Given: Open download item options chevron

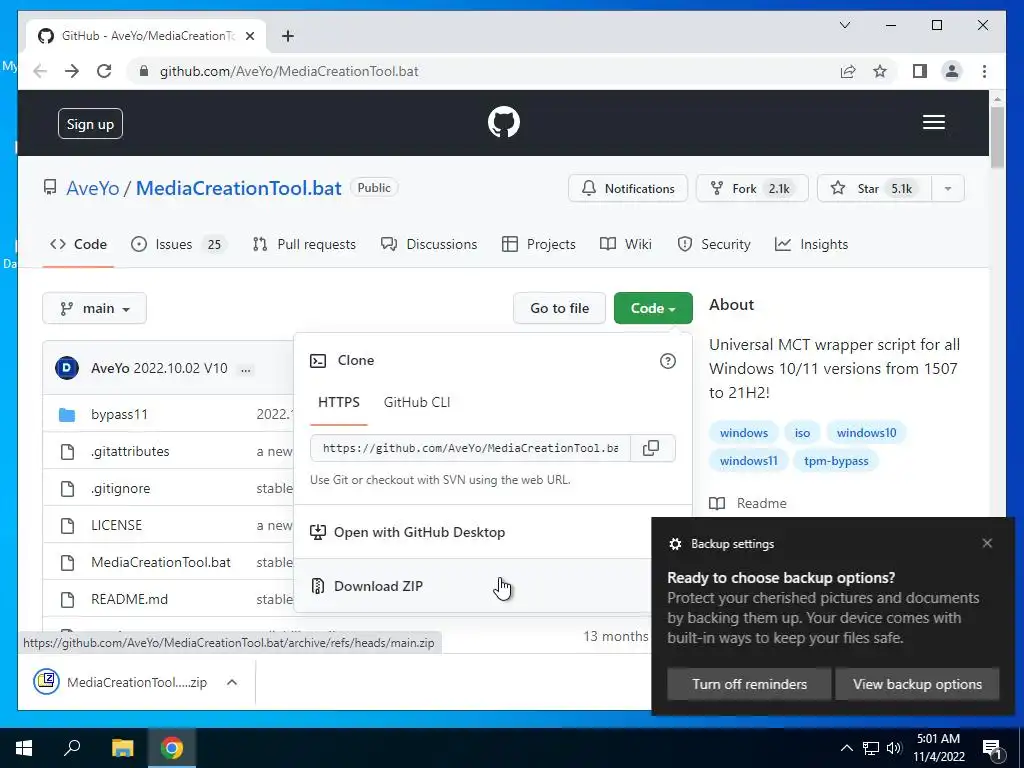Looking at the screenshot, I should point(232,682).
